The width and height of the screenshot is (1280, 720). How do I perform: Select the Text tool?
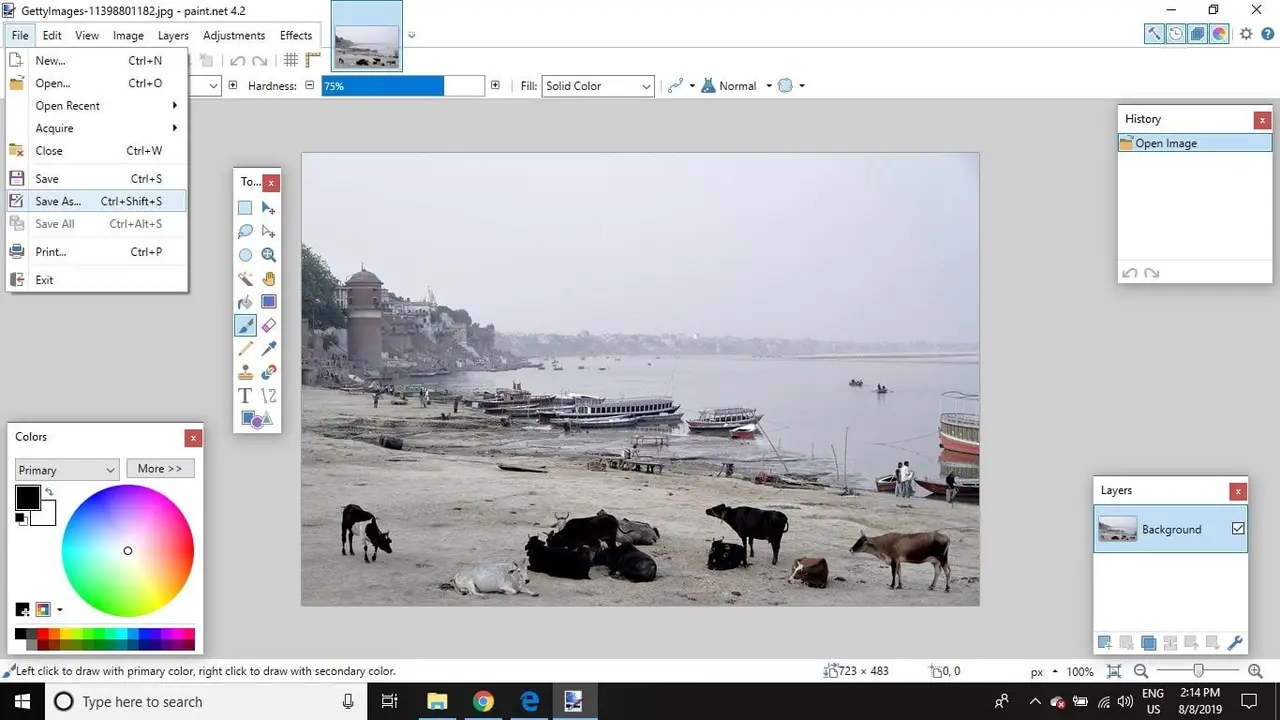coord(245,395)
